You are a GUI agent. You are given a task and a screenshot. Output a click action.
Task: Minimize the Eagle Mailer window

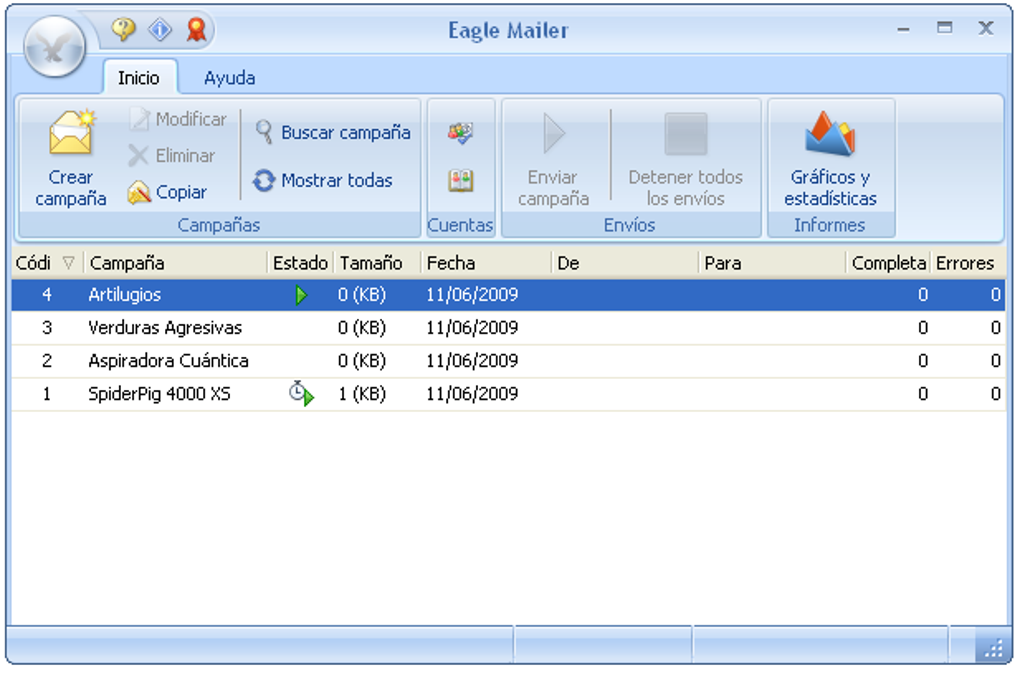[x=903, y=29]
